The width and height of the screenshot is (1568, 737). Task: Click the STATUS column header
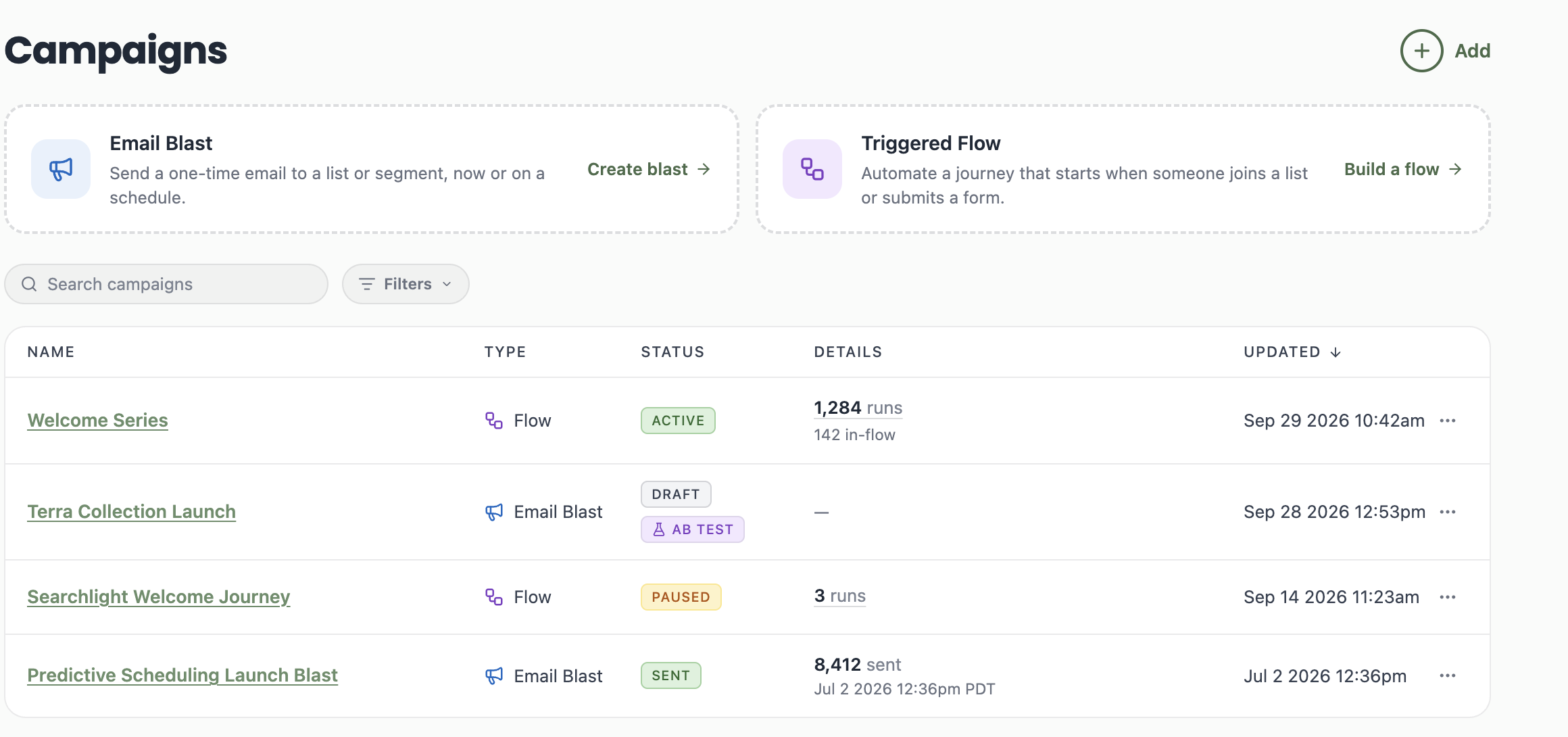(x=672, y=352)
